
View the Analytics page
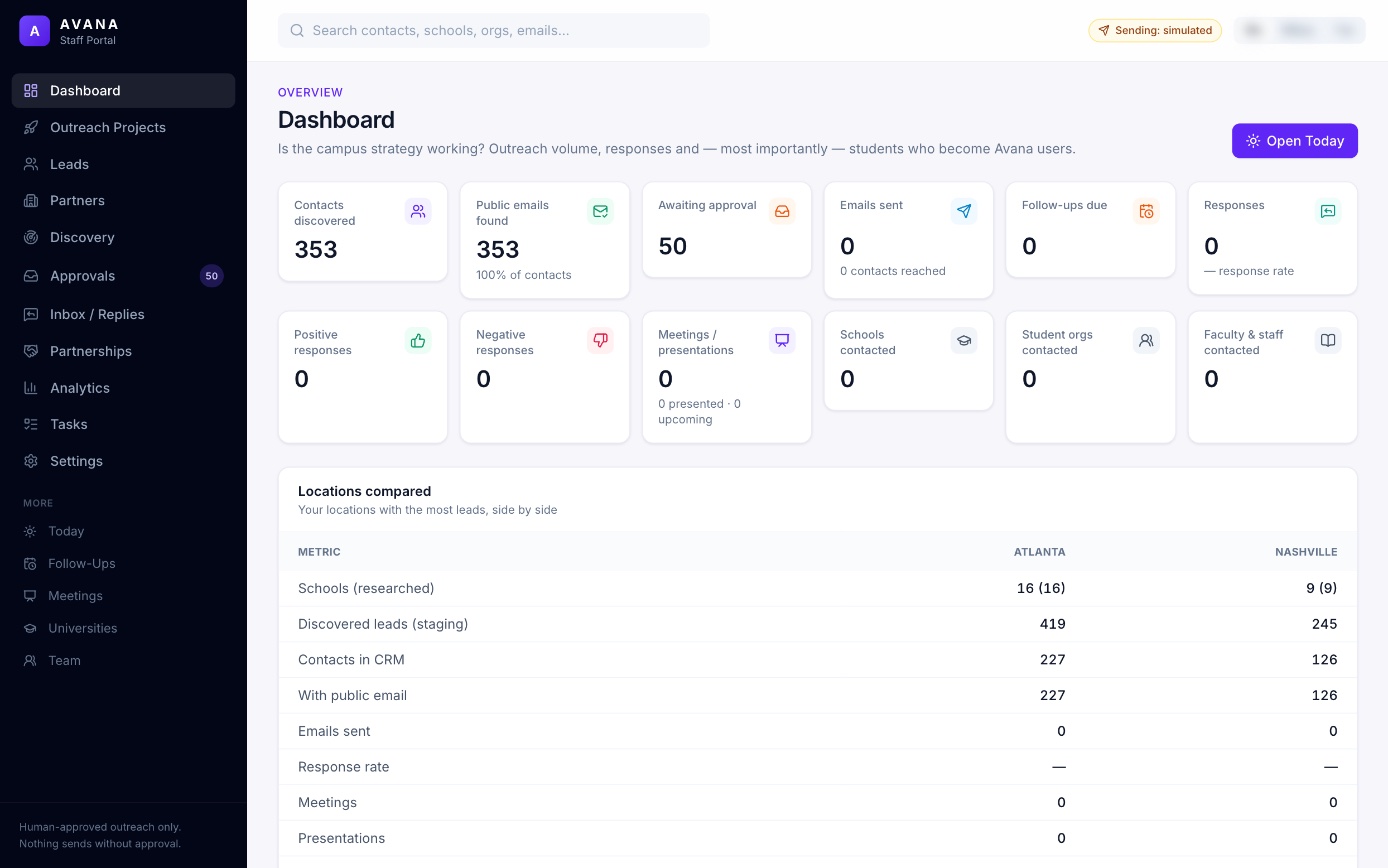pyautogui.click(x=123, y=388)
